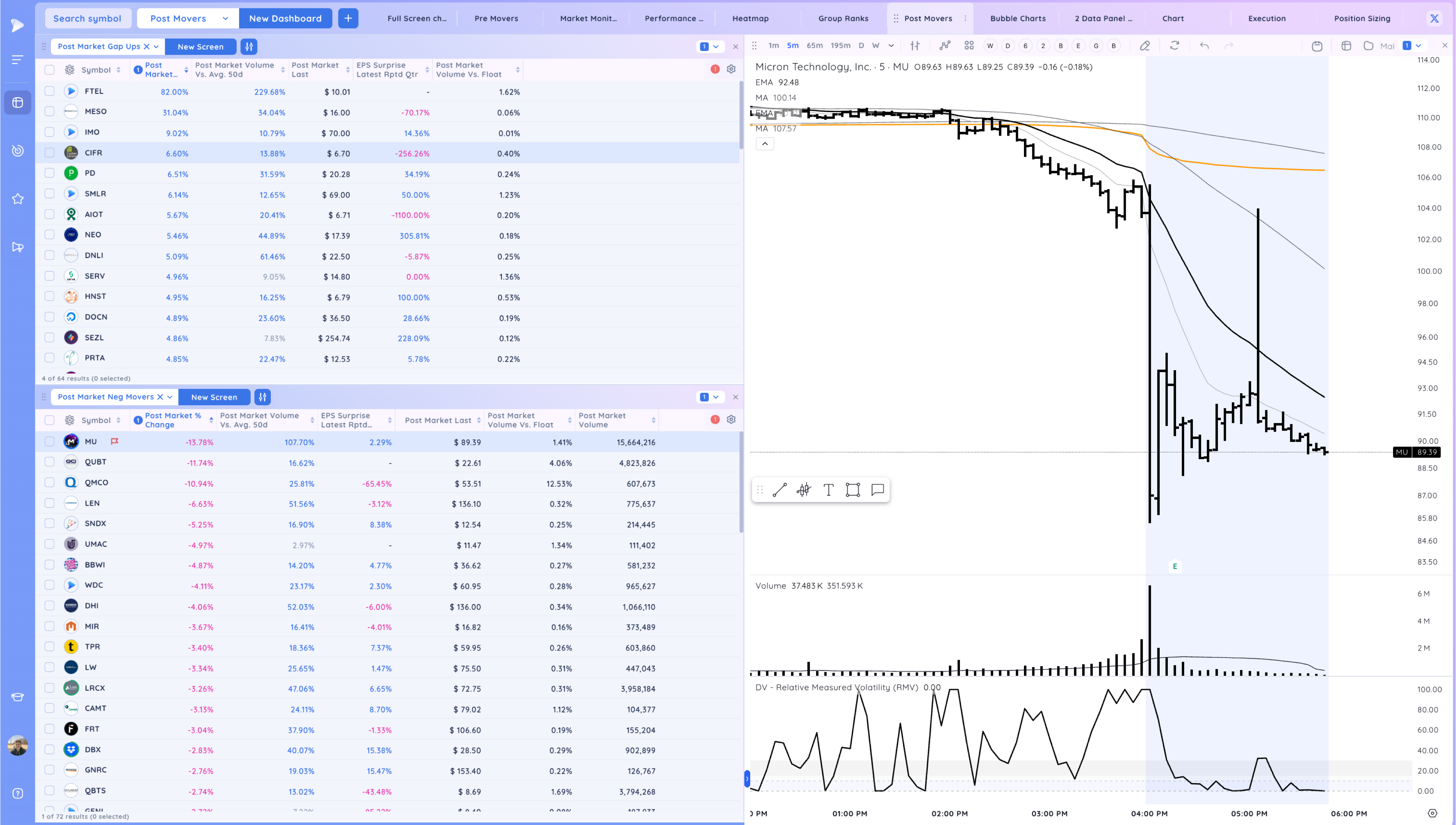Image resolution: width=1456 pixels, height=825 pixels.
Task: Click the eraser icon in chart toolbar
Action: point(1144,46)
